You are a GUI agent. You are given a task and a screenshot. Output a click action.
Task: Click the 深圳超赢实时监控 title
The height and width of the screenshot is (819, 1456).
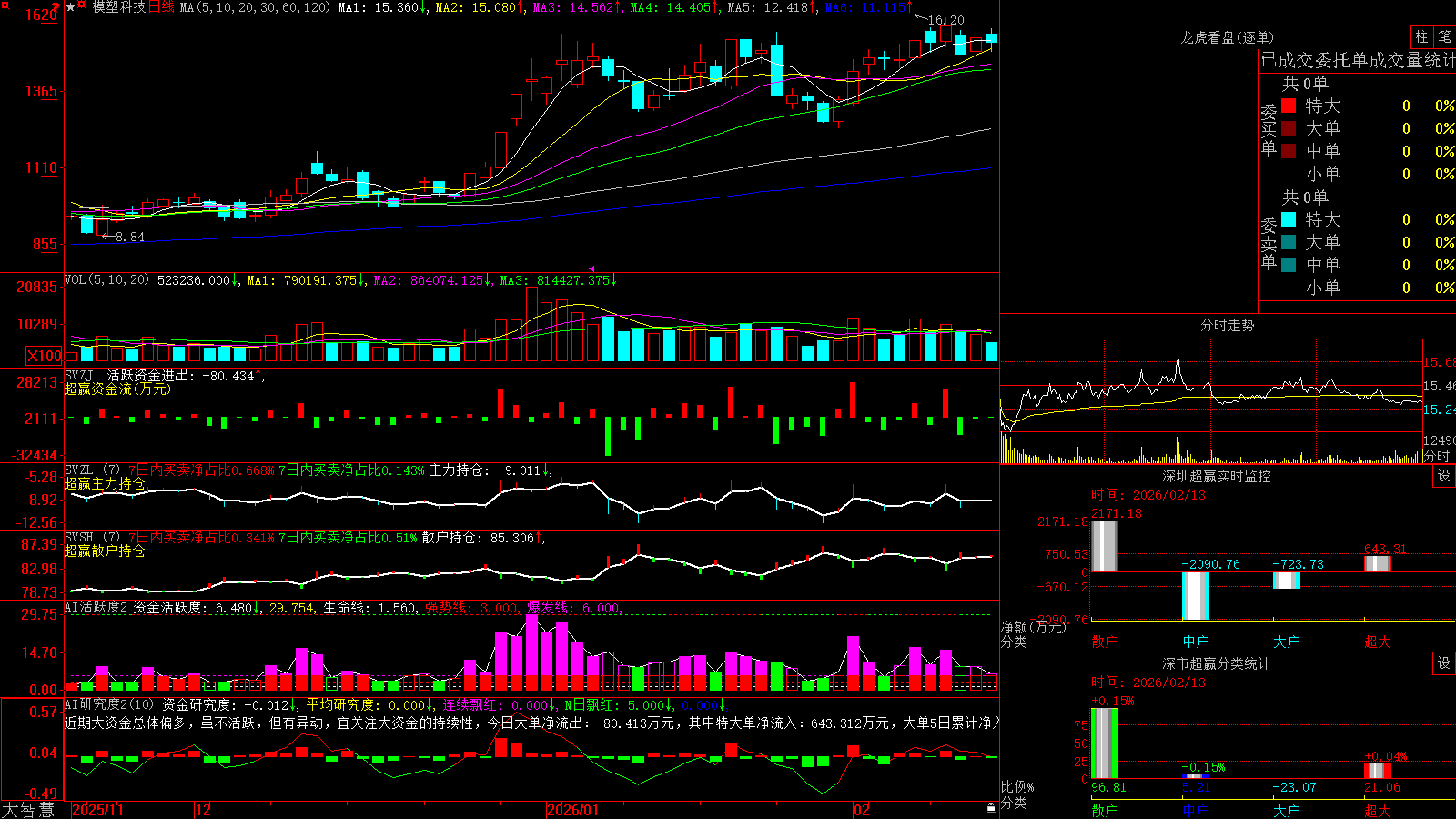1217,476
